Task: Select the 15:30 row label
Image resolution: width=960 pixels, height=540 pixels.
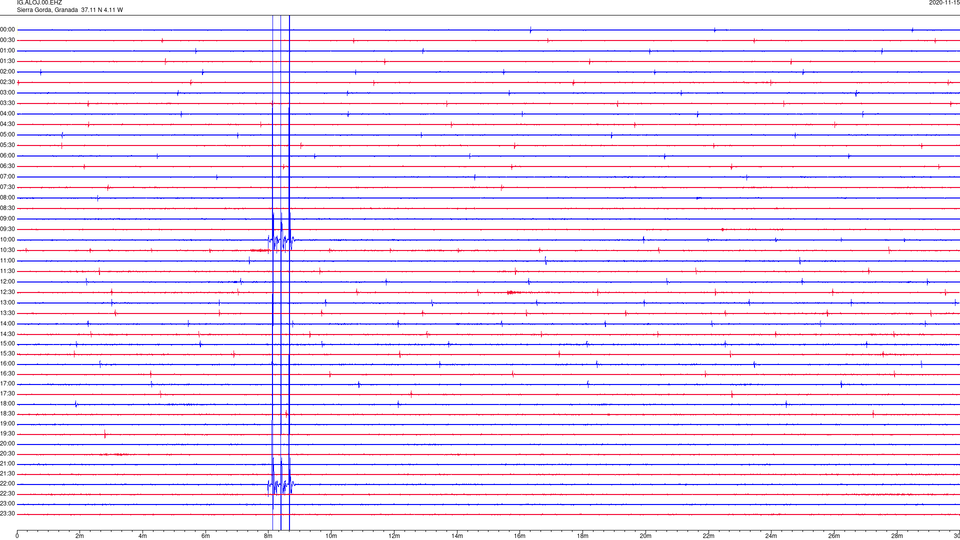Action: 8,353
